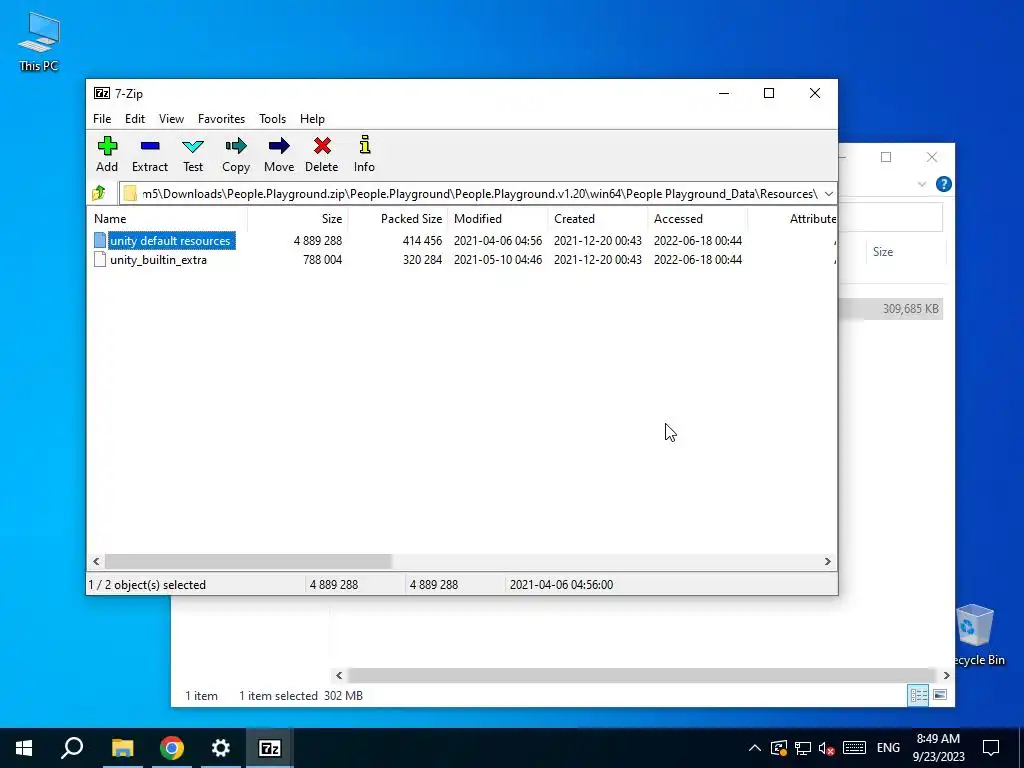Open the Edit menu
Screen dimensions: 1024x768
[135, 119]
